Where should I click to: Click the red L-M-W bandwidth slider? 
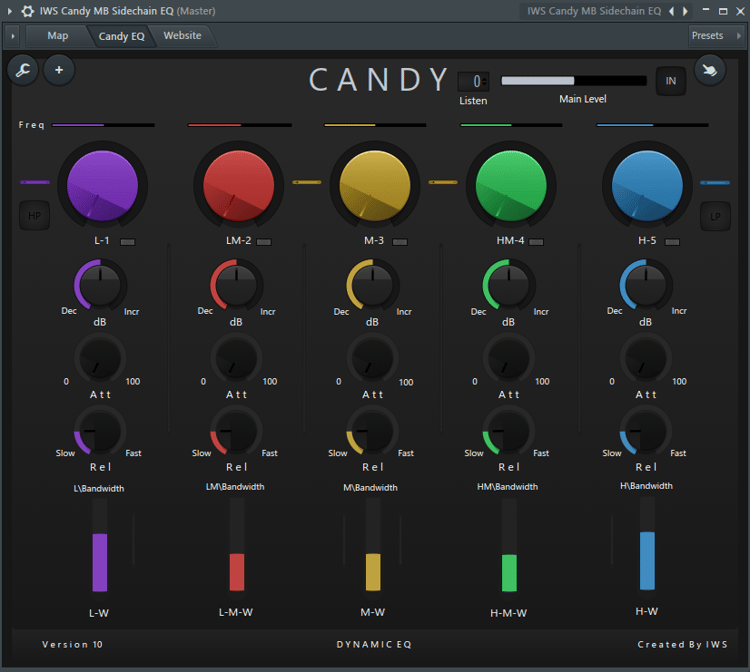237,546
